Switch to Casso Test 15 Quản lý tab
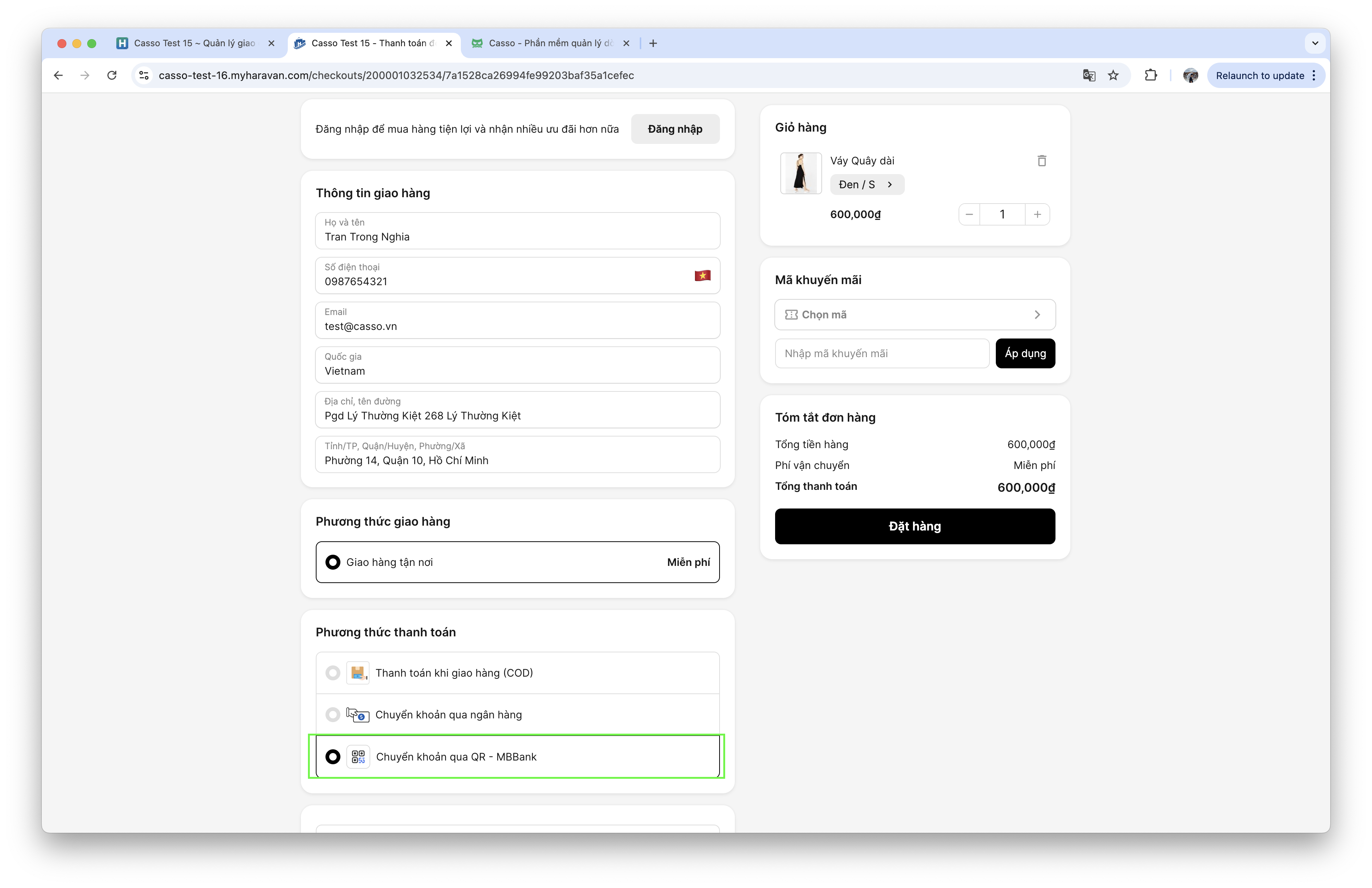Viewport: 1372px width, 888px height. coord(194,43)
